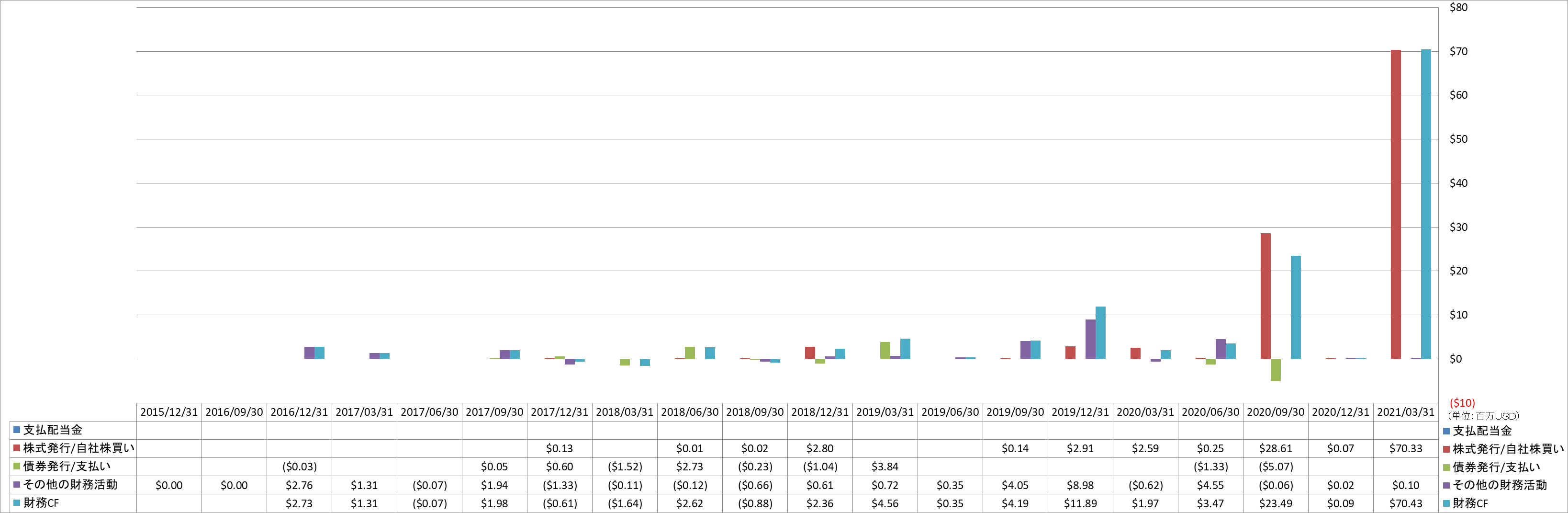Click the green 債券発行/支払い swatch in table header
1568x513 pixels.
[x=17, y=467]
